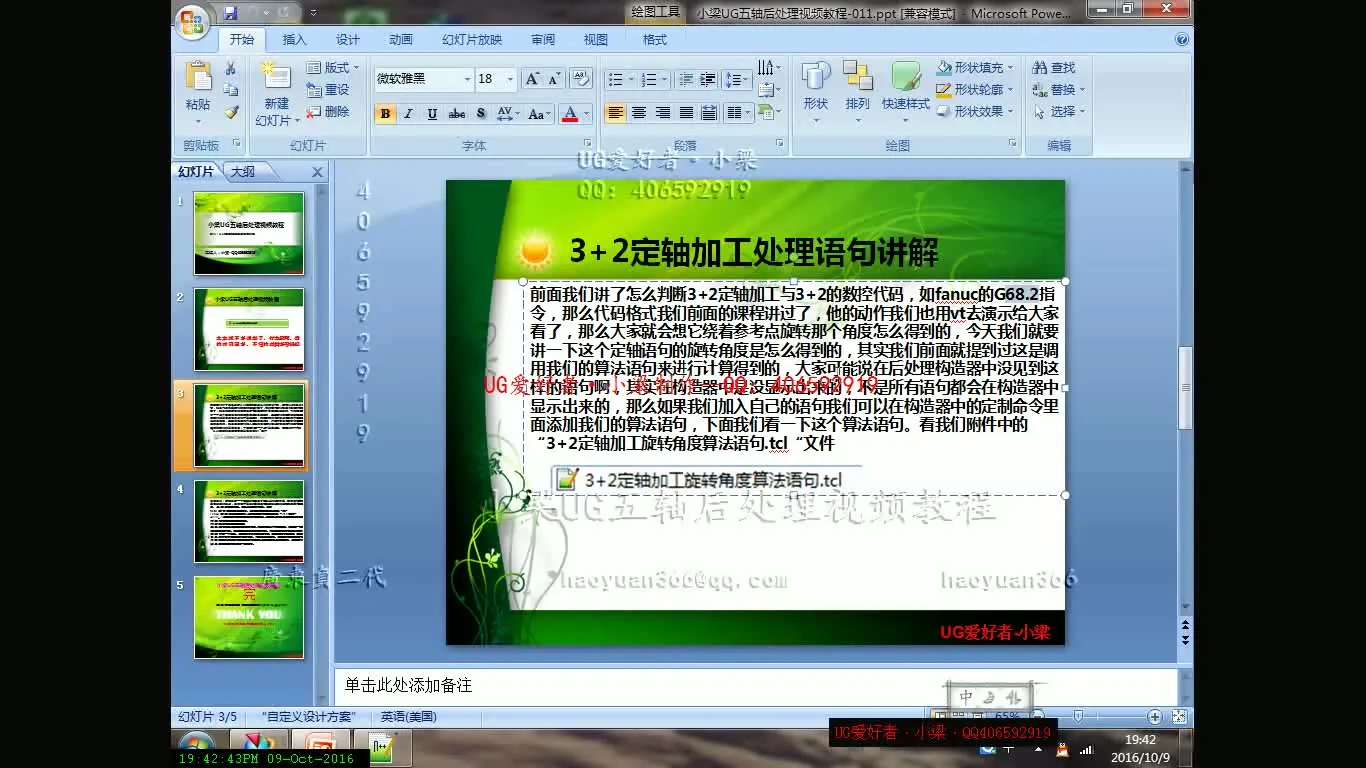Apply italic formatting

(x=407, y=114)
